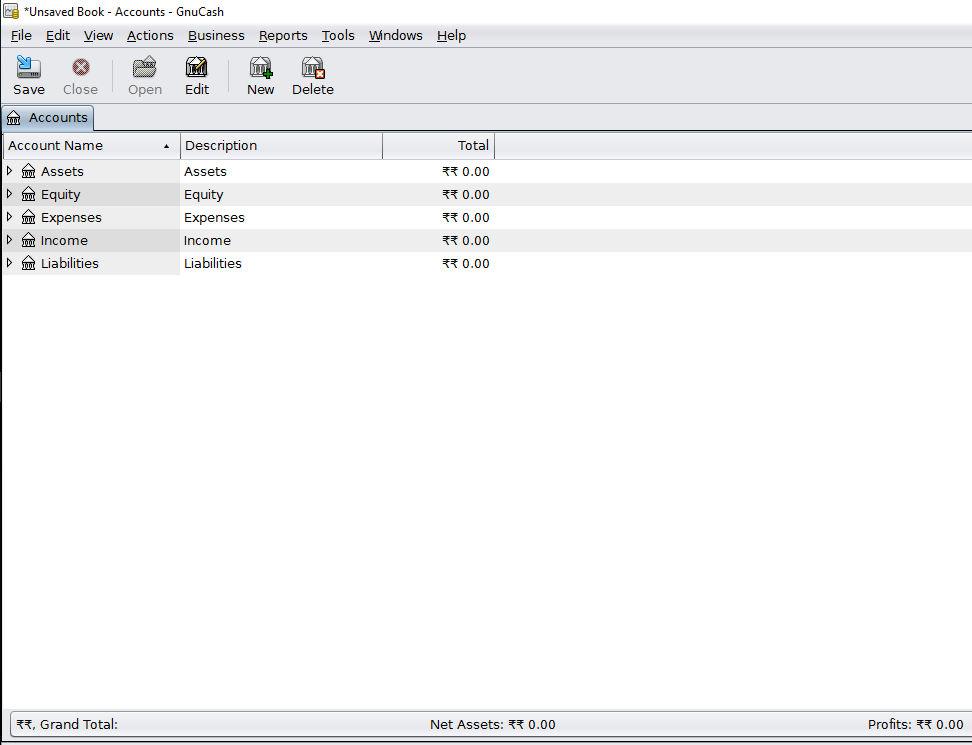972x745 pixels.
Task: Click the Income total 0.00 value
Action: (x=466, y=240)
